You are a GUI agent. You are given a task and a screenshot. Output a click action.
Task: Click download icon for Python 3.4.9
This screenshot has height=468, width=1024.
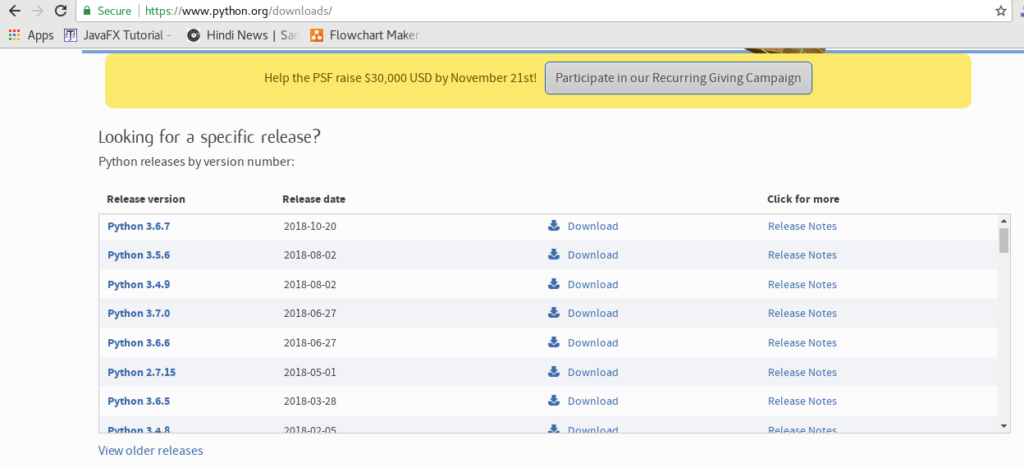pos(554,284)
